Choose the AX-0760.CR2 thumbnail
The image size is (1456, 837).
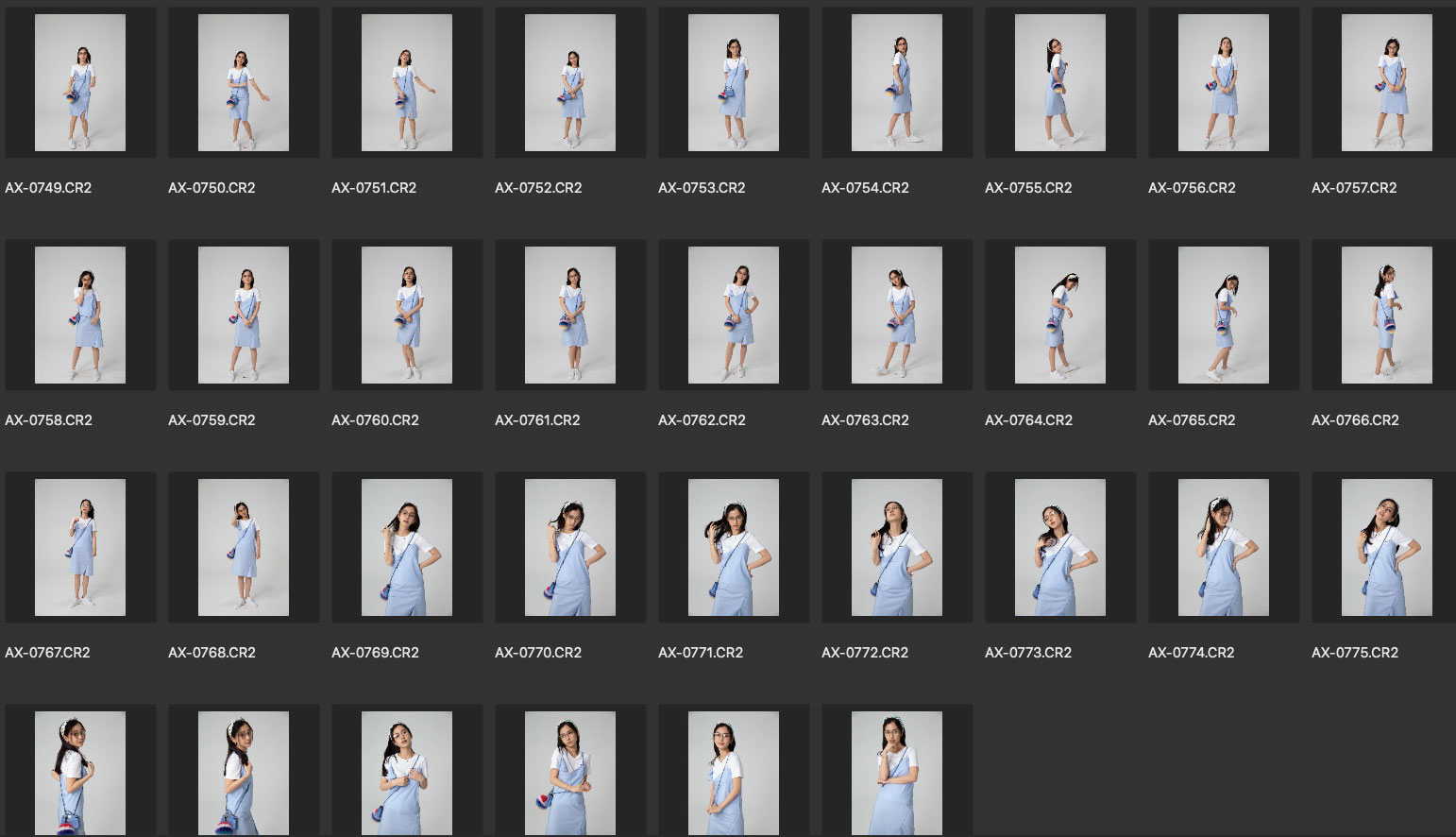[x=407, y=316]
